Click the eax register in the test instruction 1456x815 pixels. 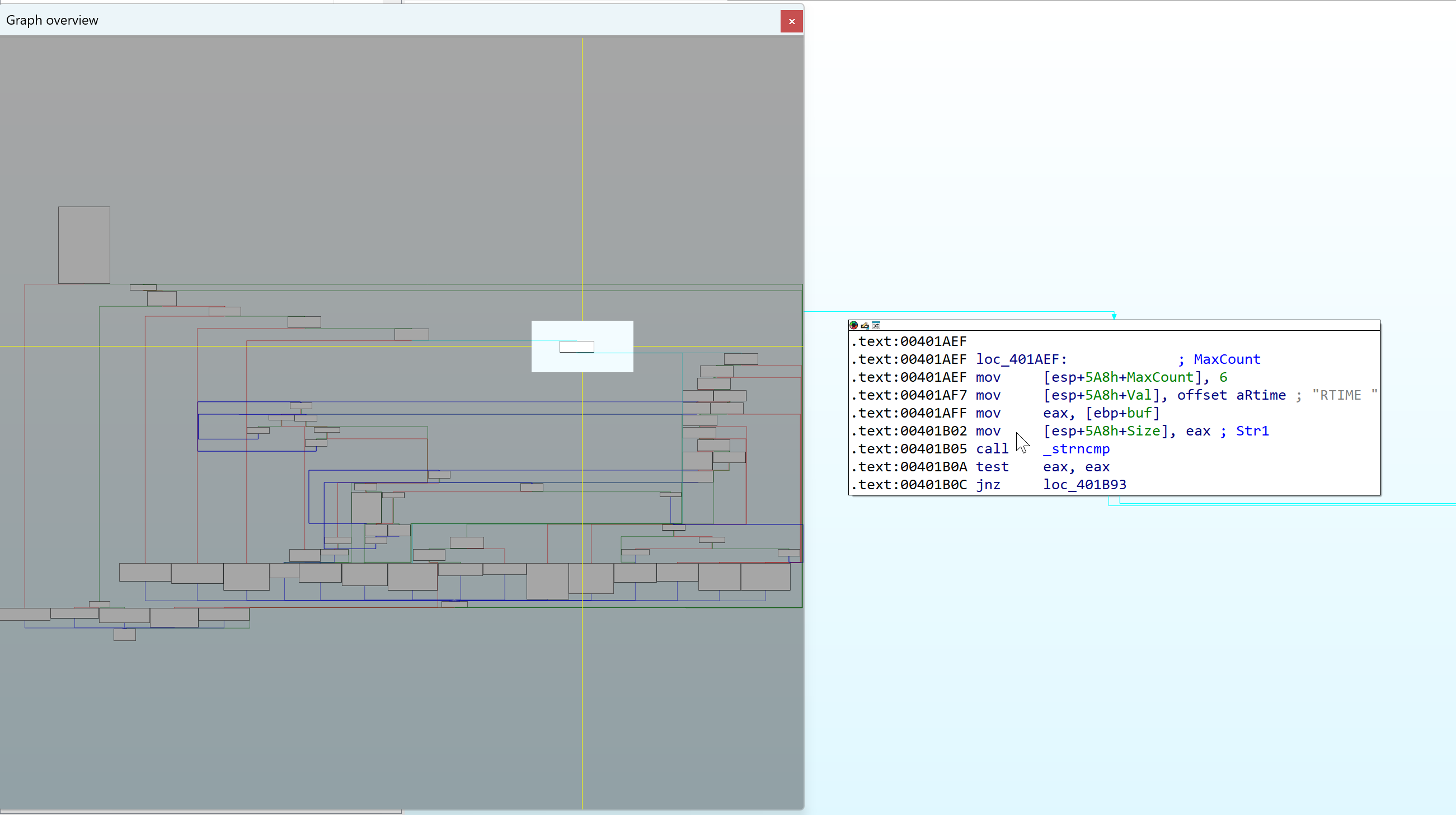(1055, 467)
